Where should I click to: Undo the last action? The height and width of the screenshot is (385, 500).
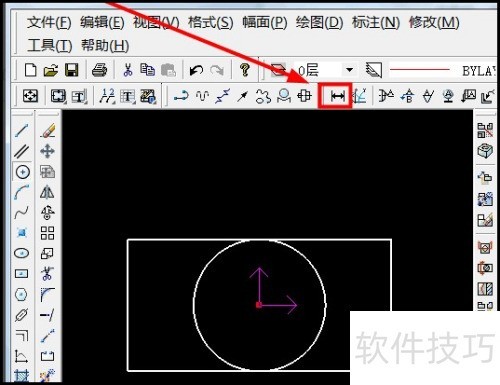point(196,70)
